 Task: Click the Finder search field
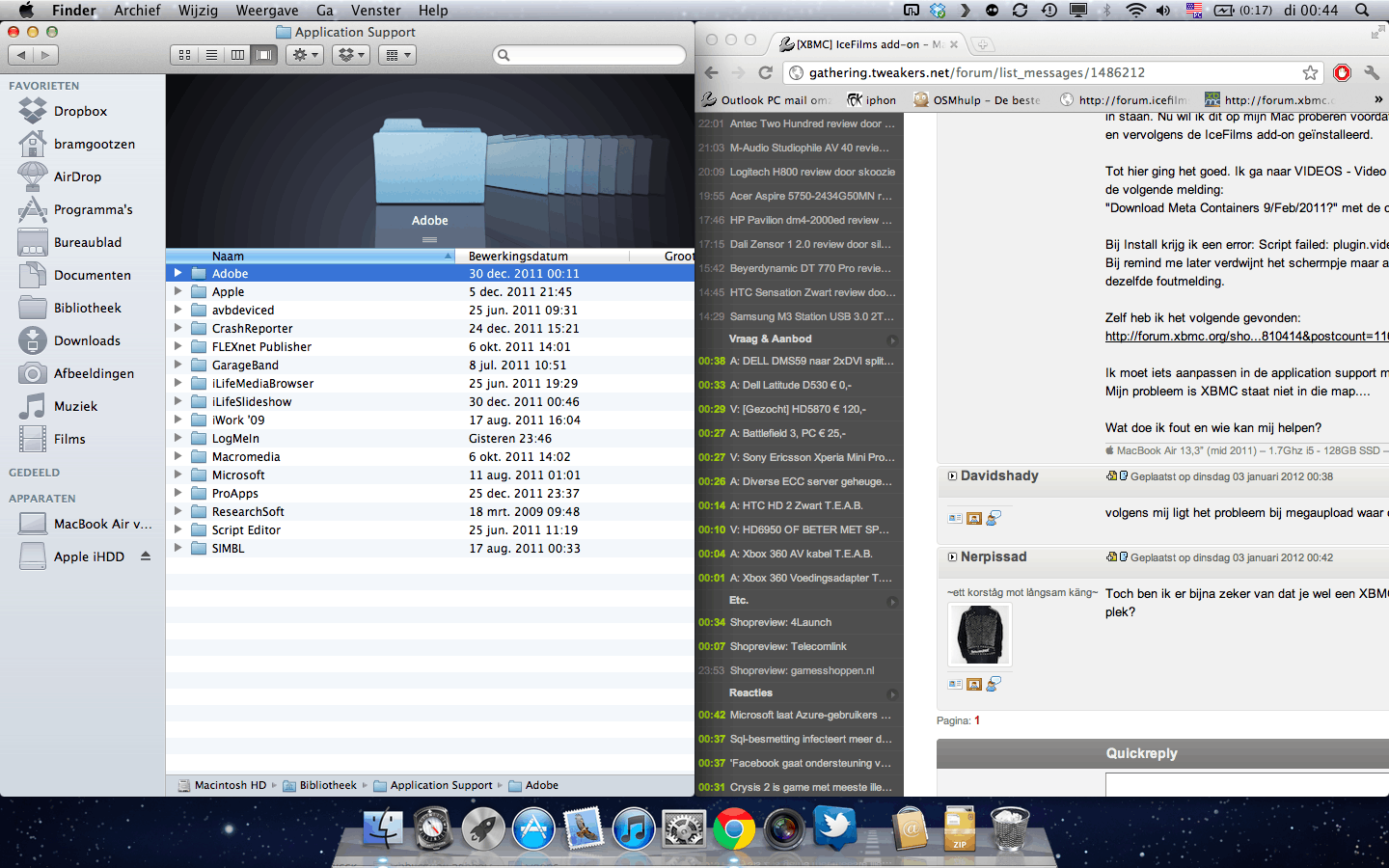[x=589, y=55]
